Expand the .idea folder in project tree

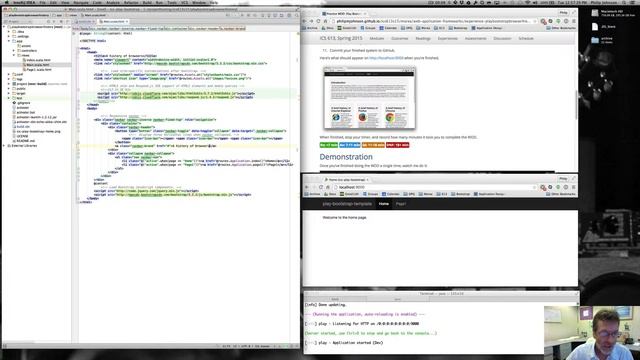tap(9, 31)
